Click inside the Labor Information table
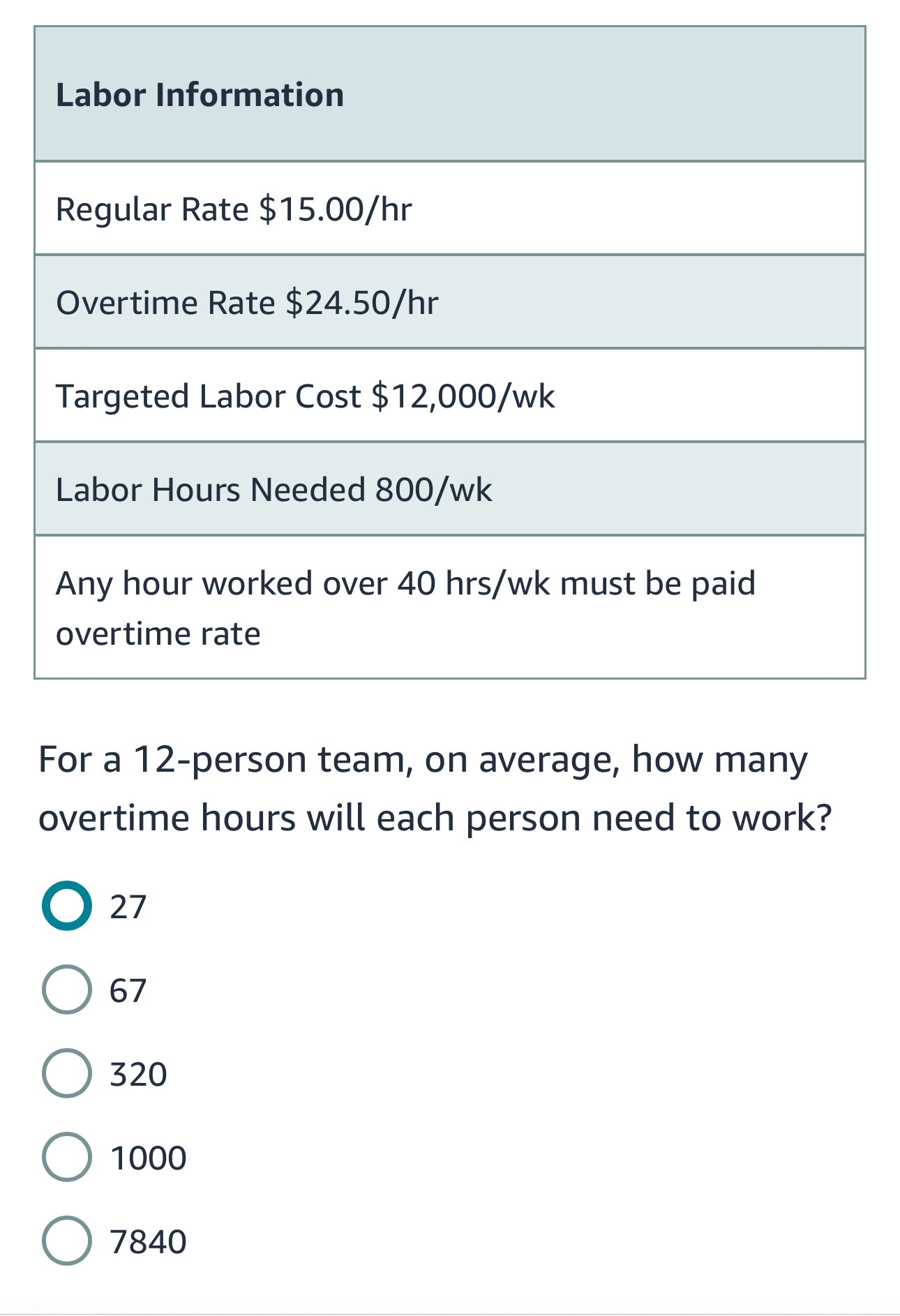Viewport: 900px width, 1316px height. 450,349
